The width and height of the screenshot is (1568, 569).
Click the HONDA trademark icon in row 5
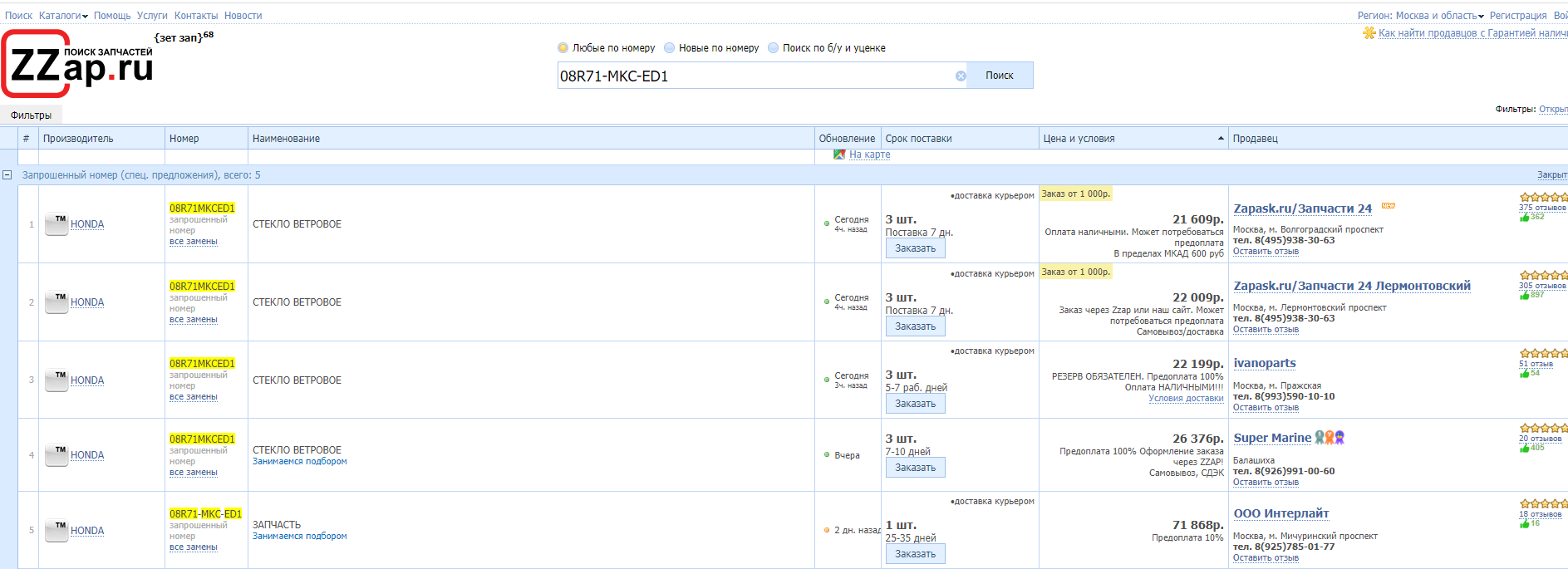pyautogui.click(x=57, y=531)
